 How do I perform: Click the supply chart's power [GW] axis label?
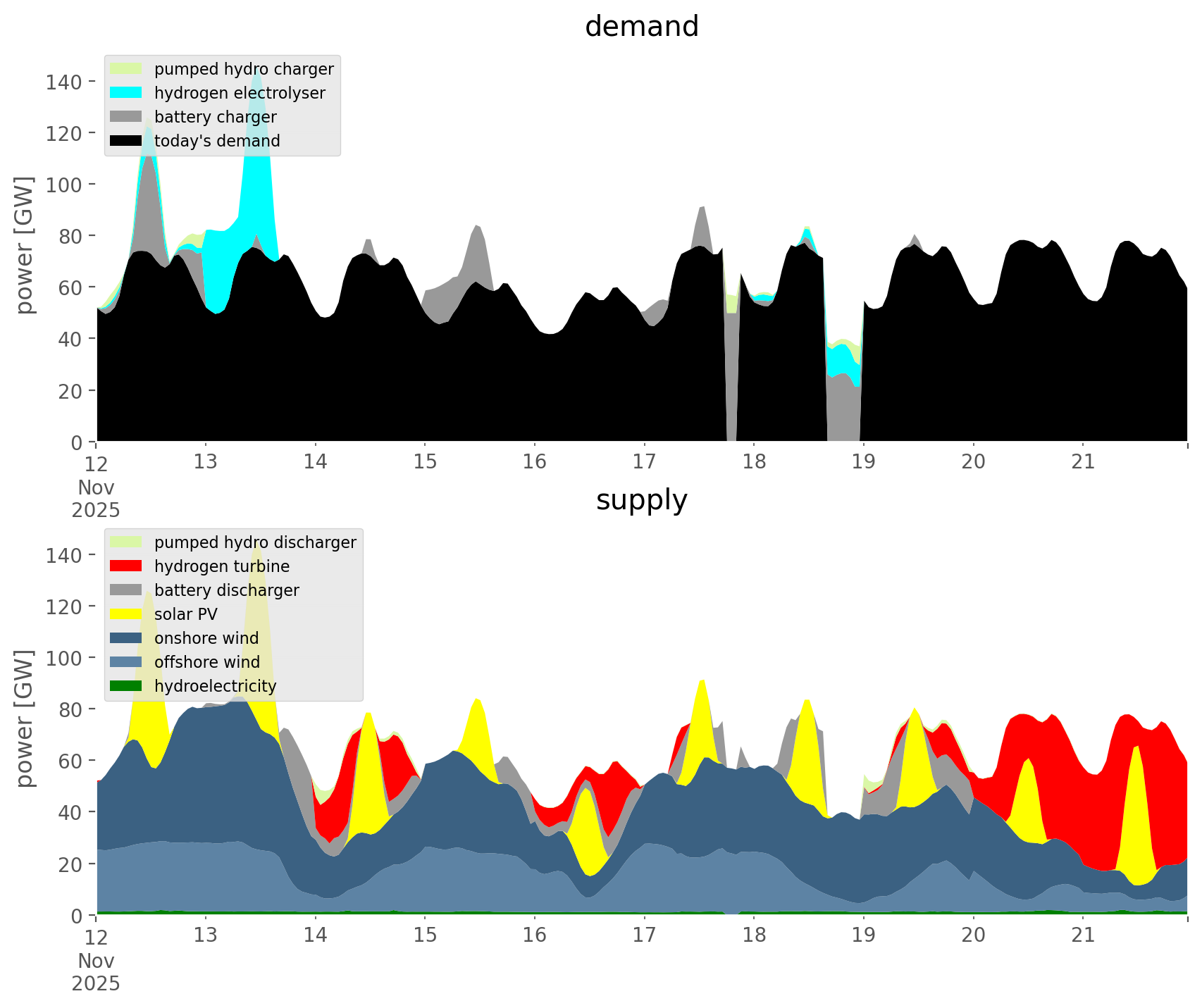(x=25, y=718)
